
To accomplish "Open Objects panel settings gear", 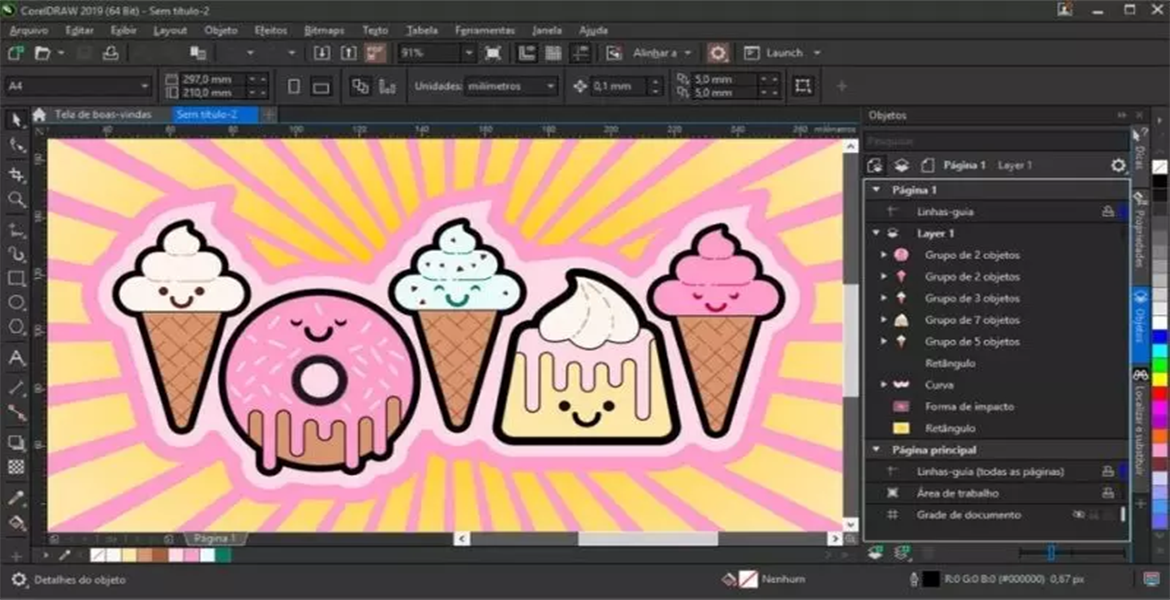I will click(1118, 165).
